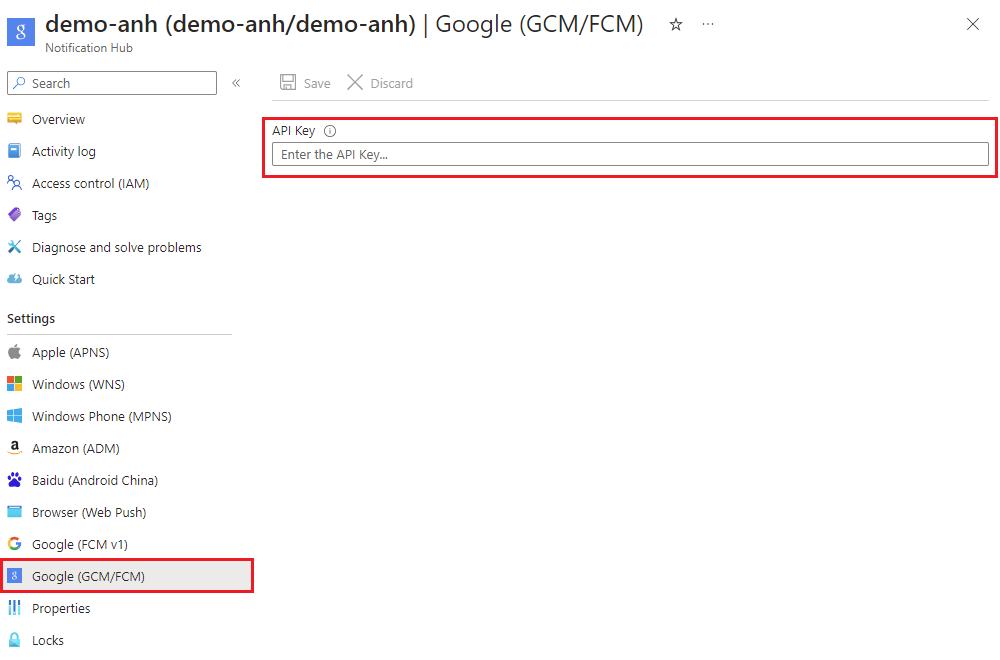Open Windows (WNS) settings

click(80, 384)
